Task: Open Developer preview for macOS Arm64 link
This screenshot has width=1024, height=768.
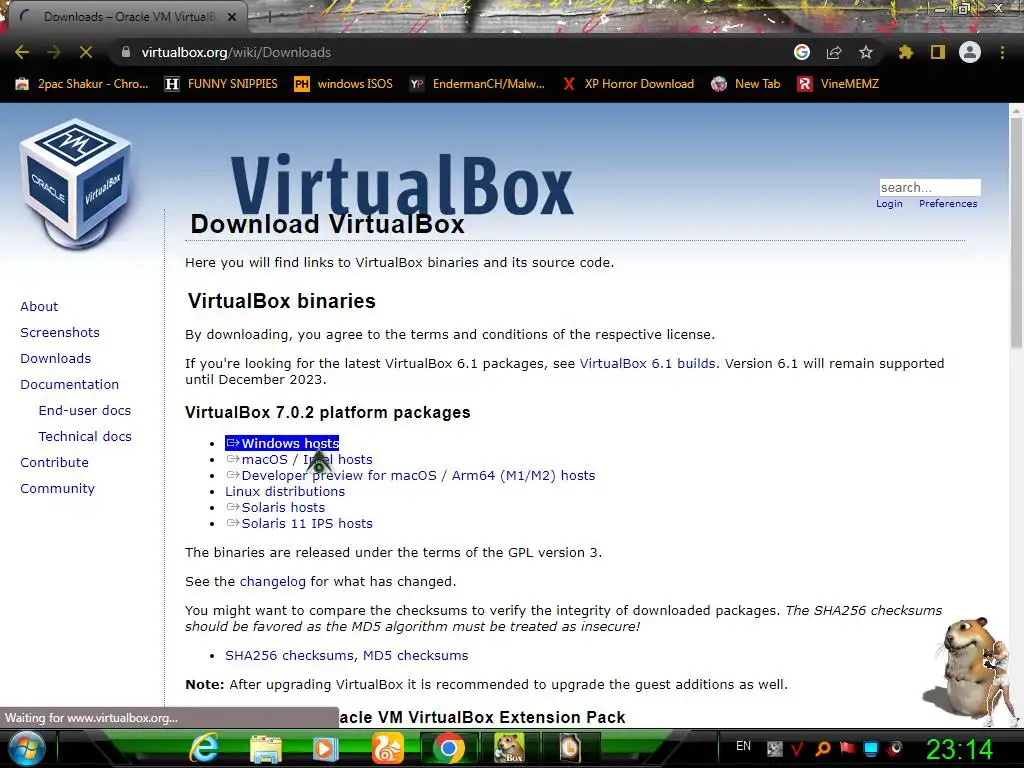Action: coord(411,475)
